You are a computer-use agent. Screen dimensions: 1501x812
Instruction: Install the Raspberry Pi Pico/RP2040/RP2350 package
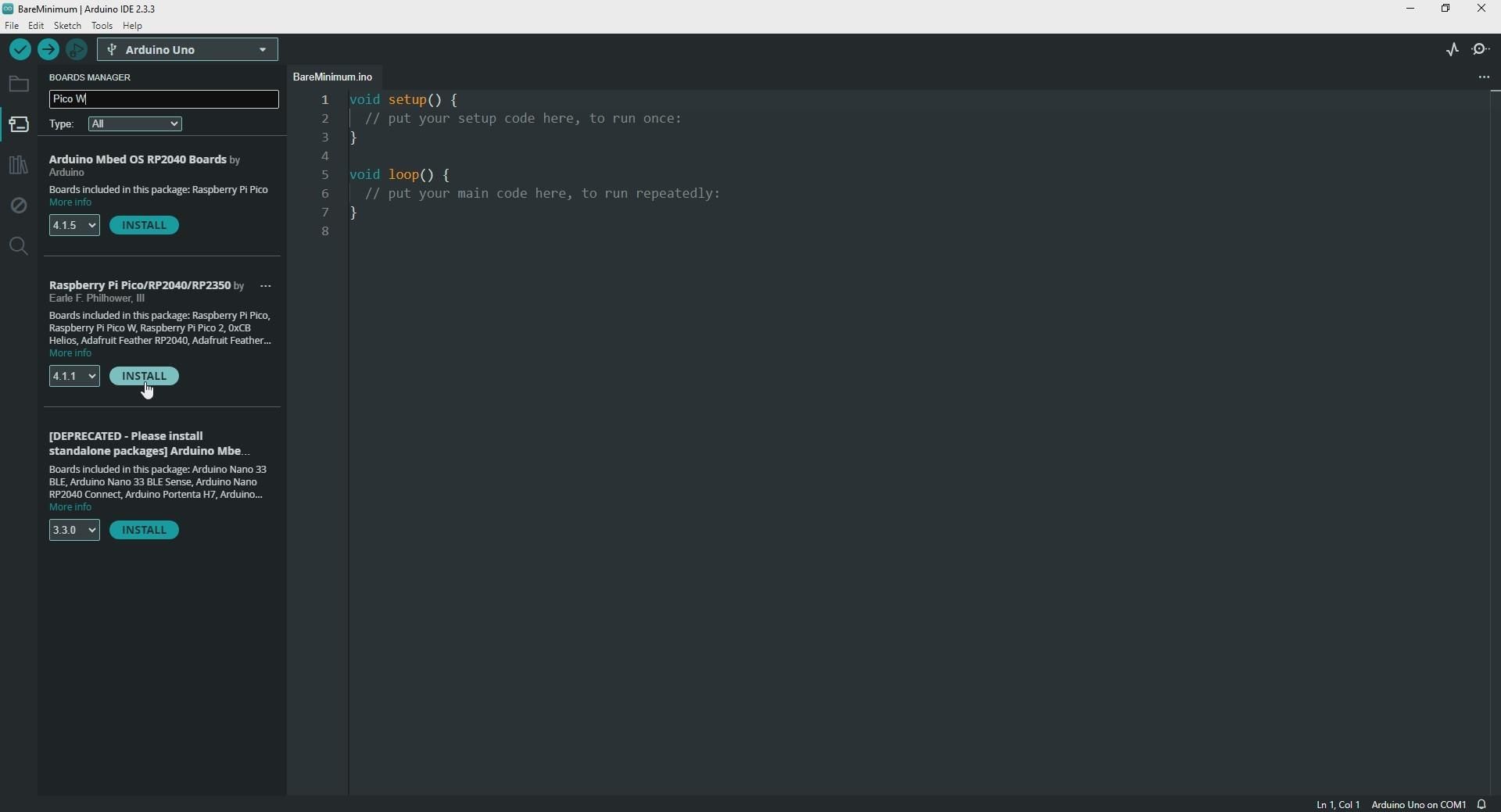(145, 377)
